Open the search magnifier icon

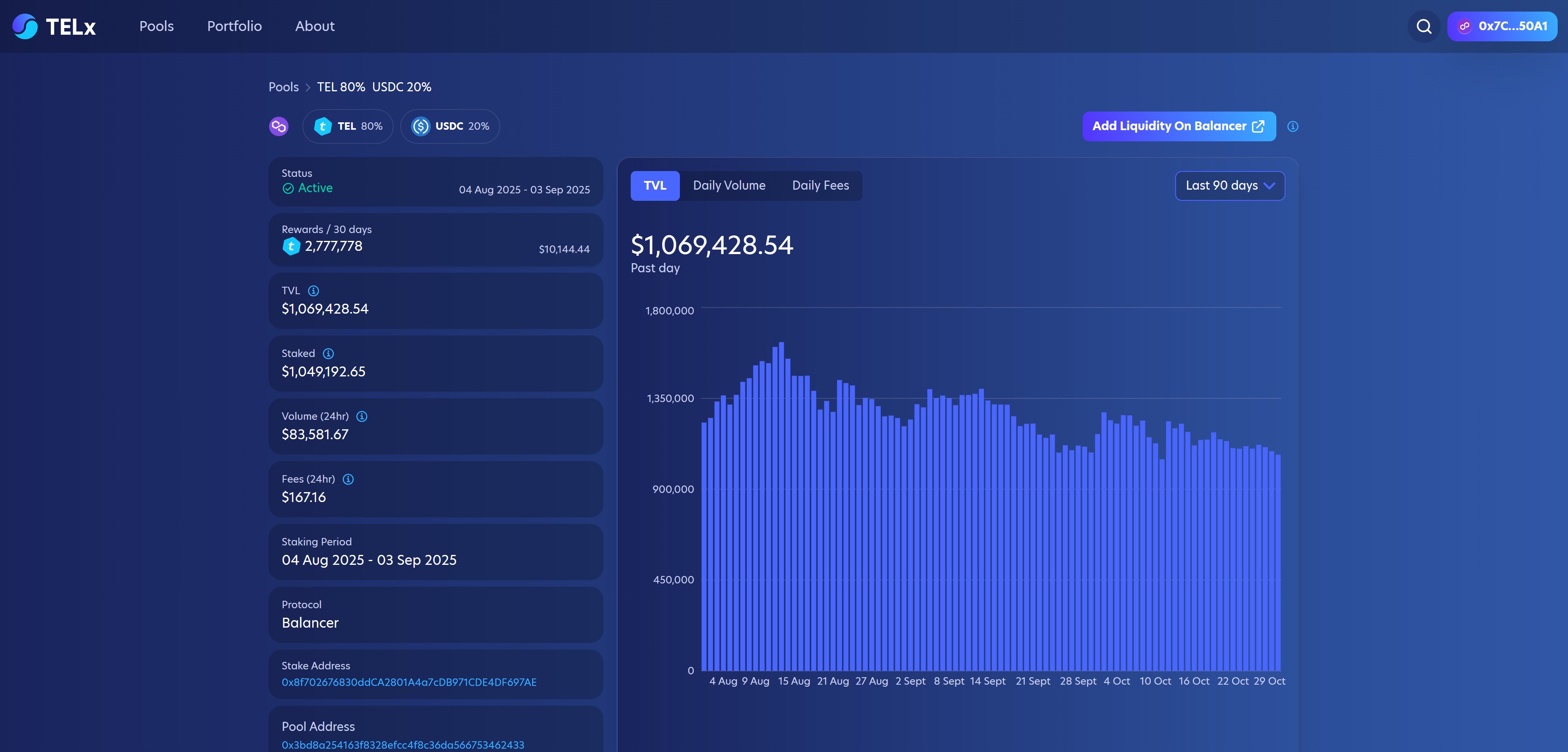click(1424, 26)
